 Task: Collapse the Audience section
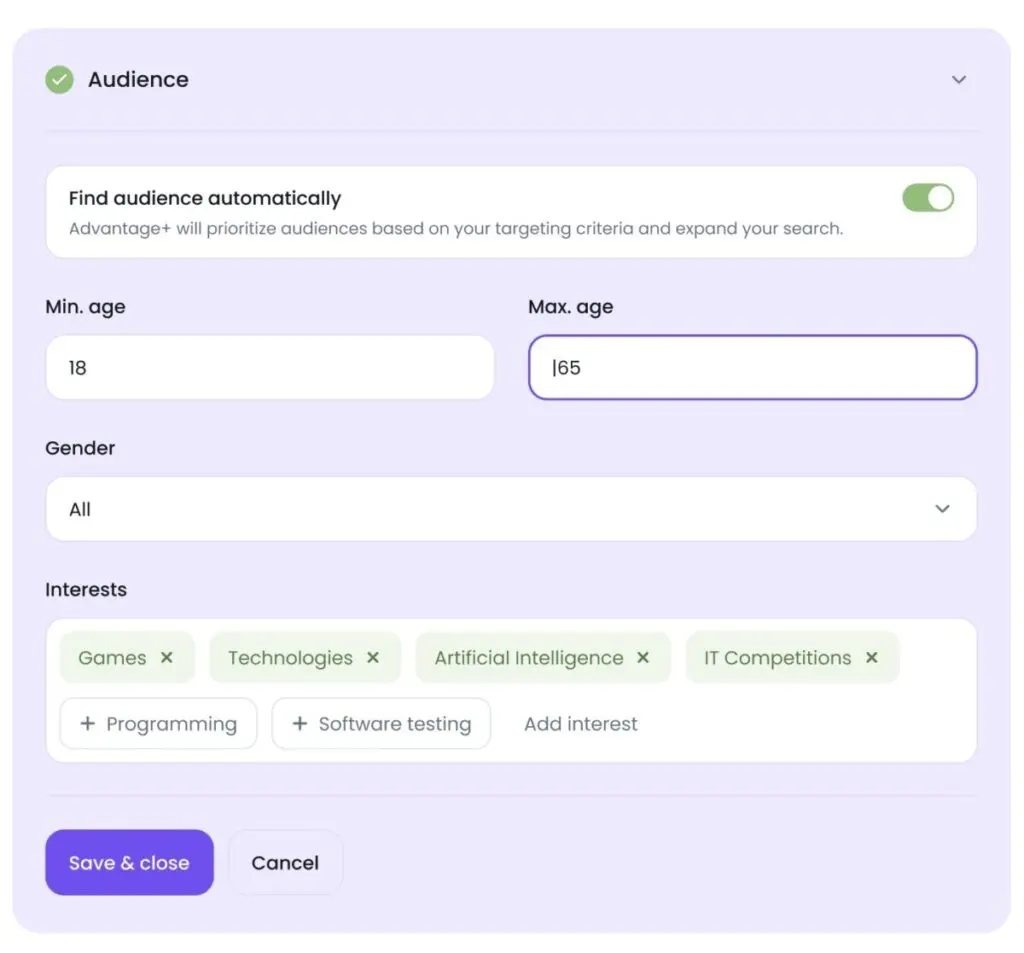958,79
